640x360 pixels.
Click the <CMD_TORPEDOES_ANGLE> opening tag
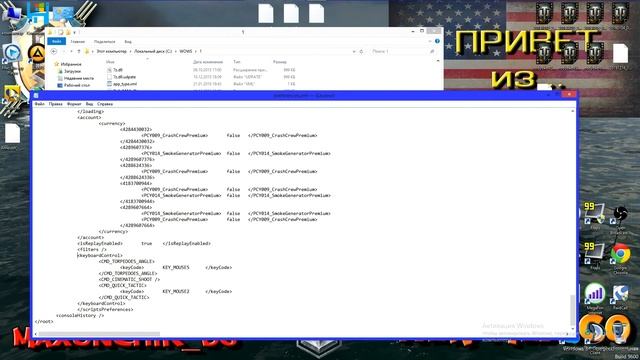(127, 261)
